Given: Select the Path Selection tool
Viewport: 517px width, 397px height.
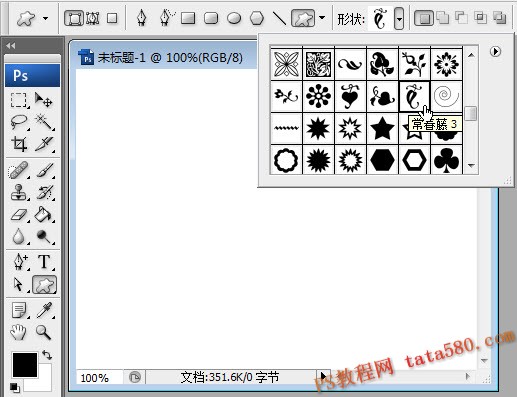Looking at the screenshot, I should (x=19, y=285).
